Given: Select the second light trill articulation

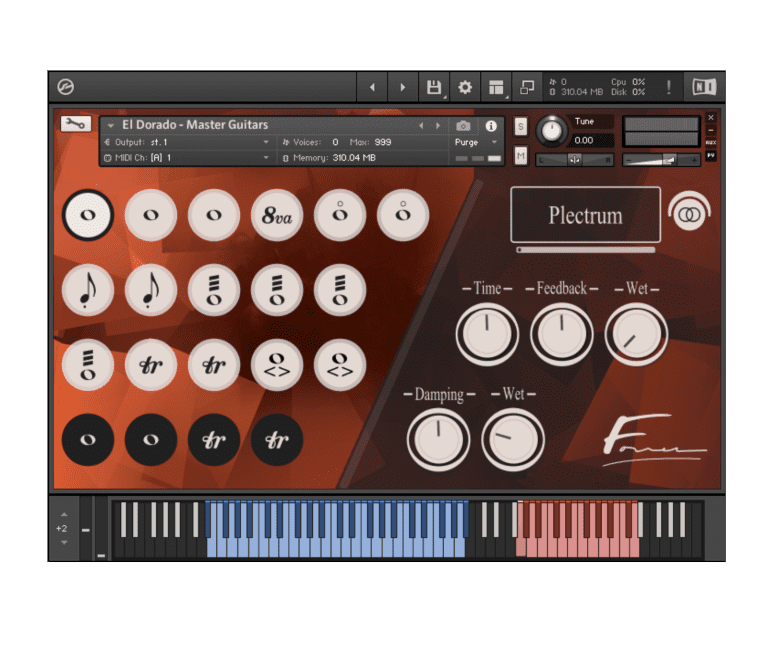Looking at the screenshot, I should [214, 365].
